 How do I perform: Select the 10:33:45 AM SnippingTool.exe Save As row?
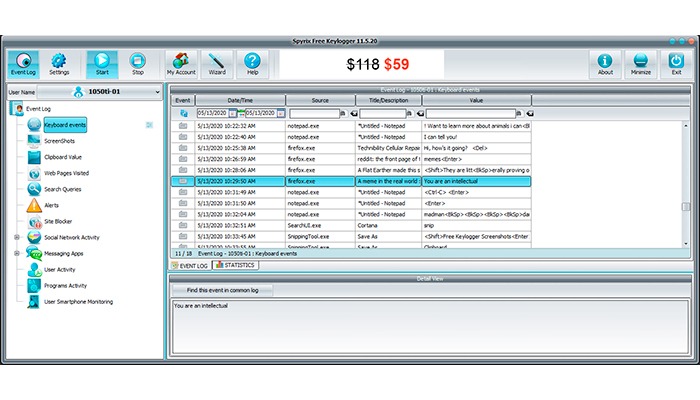pyautogui.click(x=351, y=237)
